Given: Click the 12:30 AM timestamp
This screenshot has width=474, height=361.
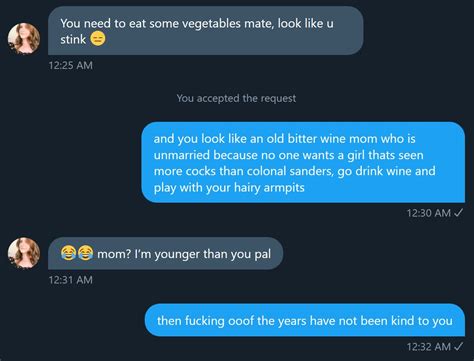Looking at the screenshot, I should 429,213.
